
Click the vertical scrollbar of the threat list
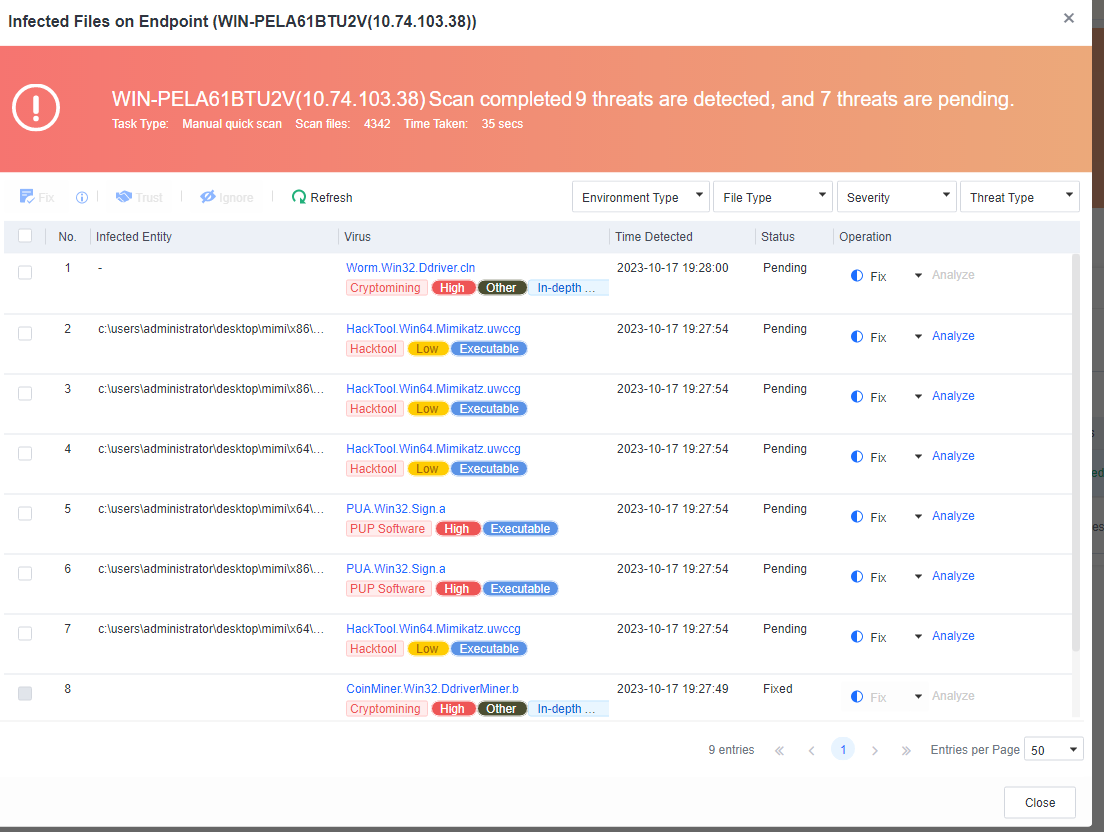[x=1076, y=450]
